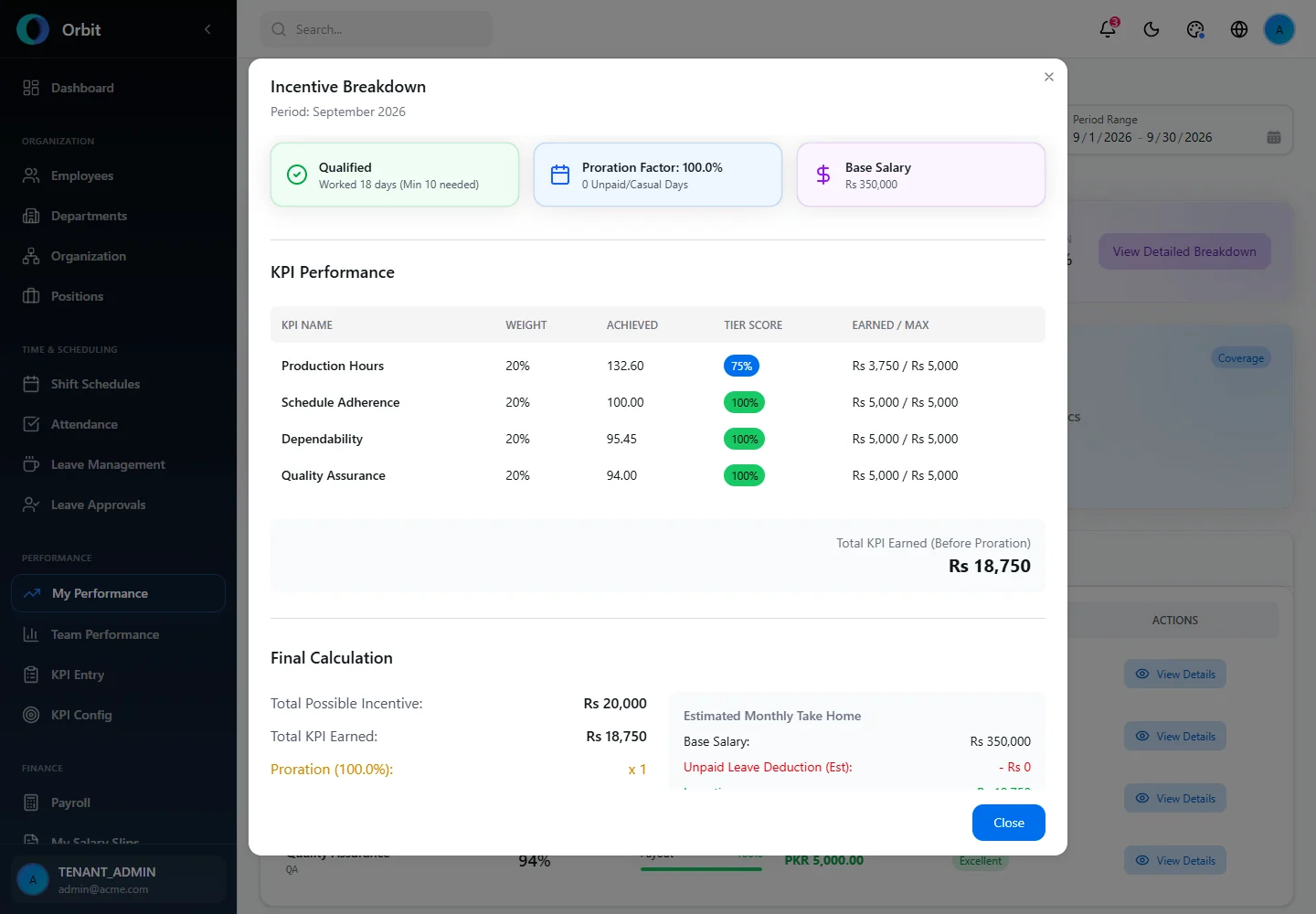Select Positions in the sidebar

(x=118, y=296)
